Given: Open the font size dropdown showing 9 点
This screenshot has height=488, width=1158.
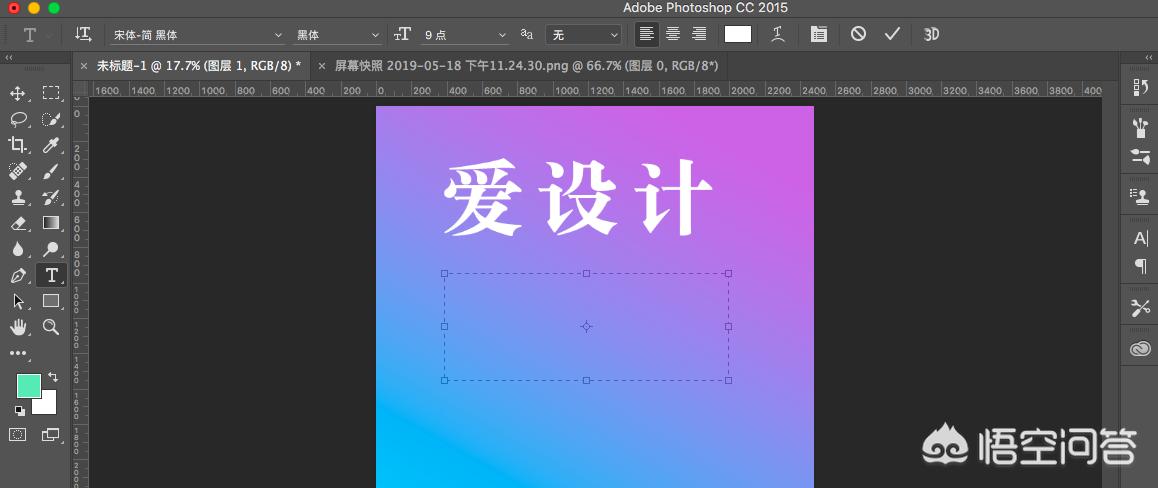Looking at the screenshot, I should (465, 35).
